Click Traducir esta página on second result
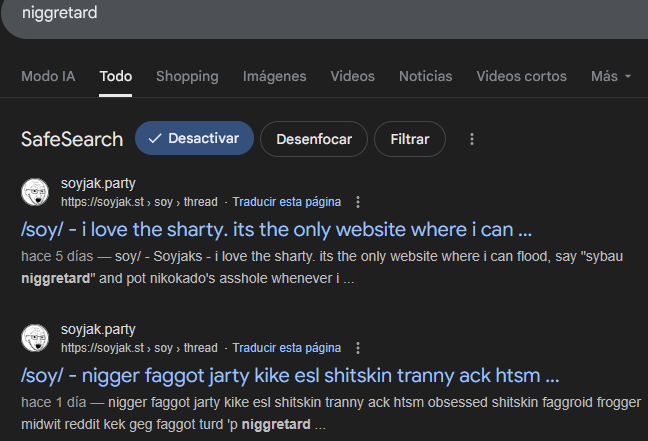The width and height of the screenshot is (648, 441). [x=287, y=348]
